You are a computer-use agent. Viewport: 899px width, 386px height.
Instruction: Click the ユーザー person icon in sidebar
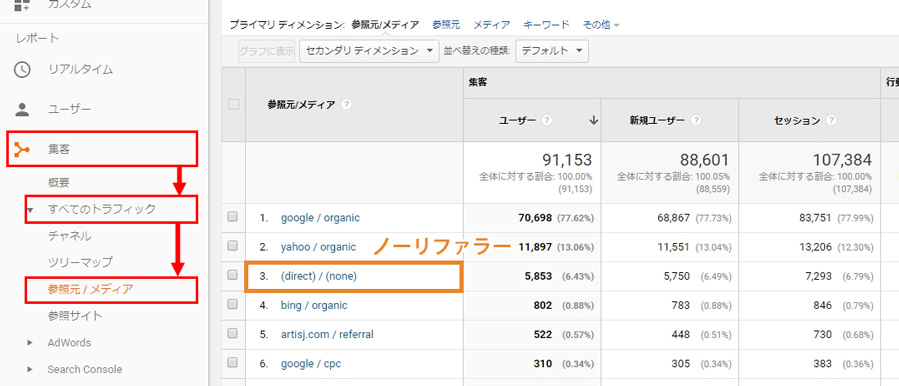[x=22, y=110]
